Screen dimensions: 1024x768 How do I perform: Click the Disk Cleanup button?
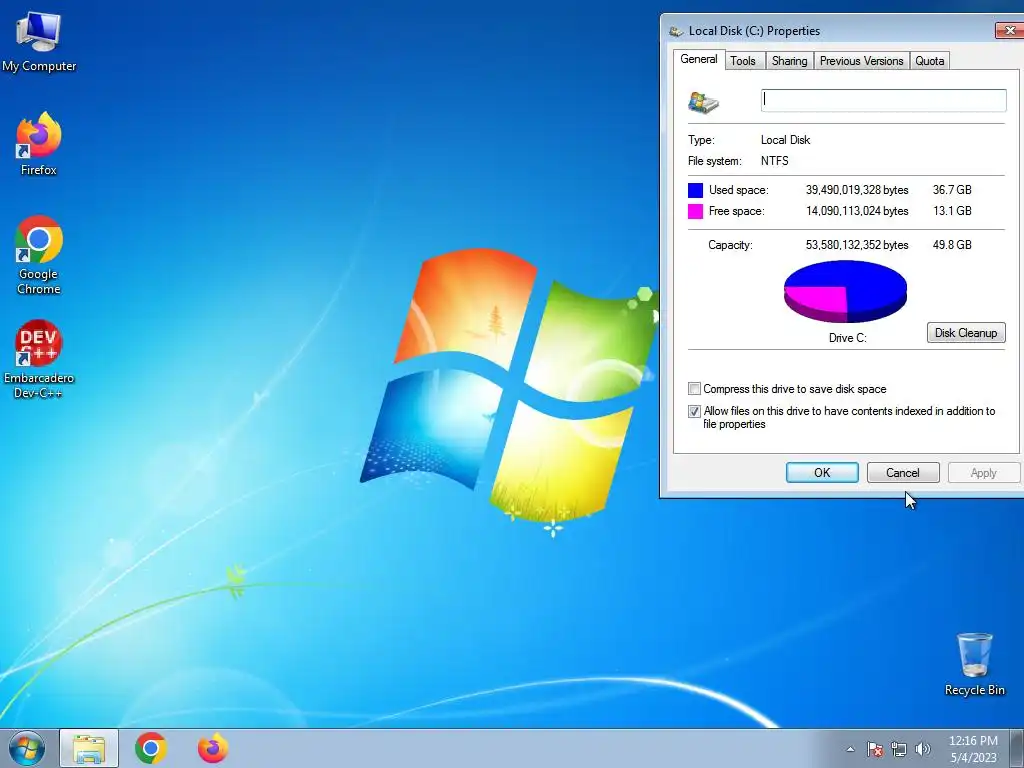(x=966, y=332)
